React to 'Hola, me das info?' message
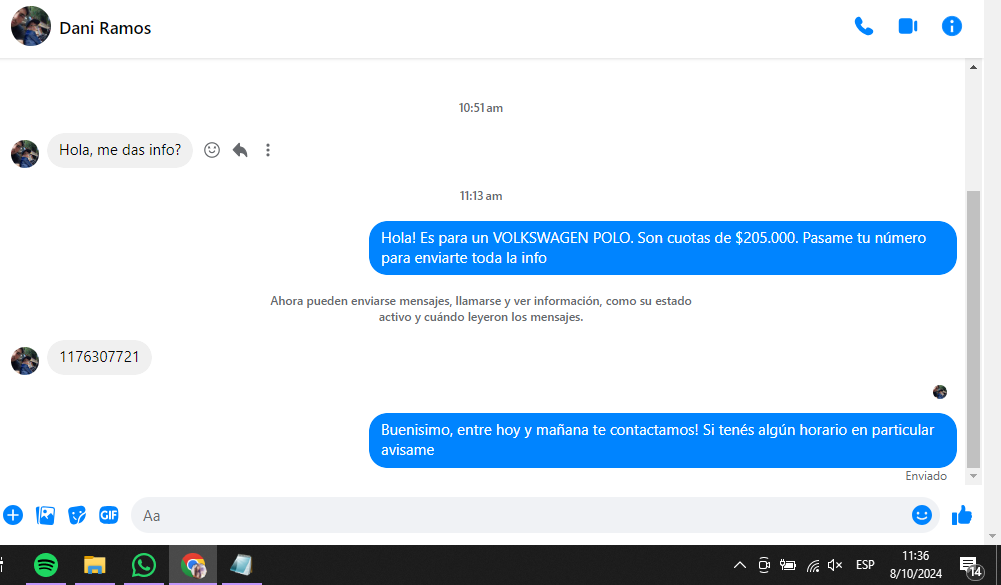 click(x=212, y=150)
